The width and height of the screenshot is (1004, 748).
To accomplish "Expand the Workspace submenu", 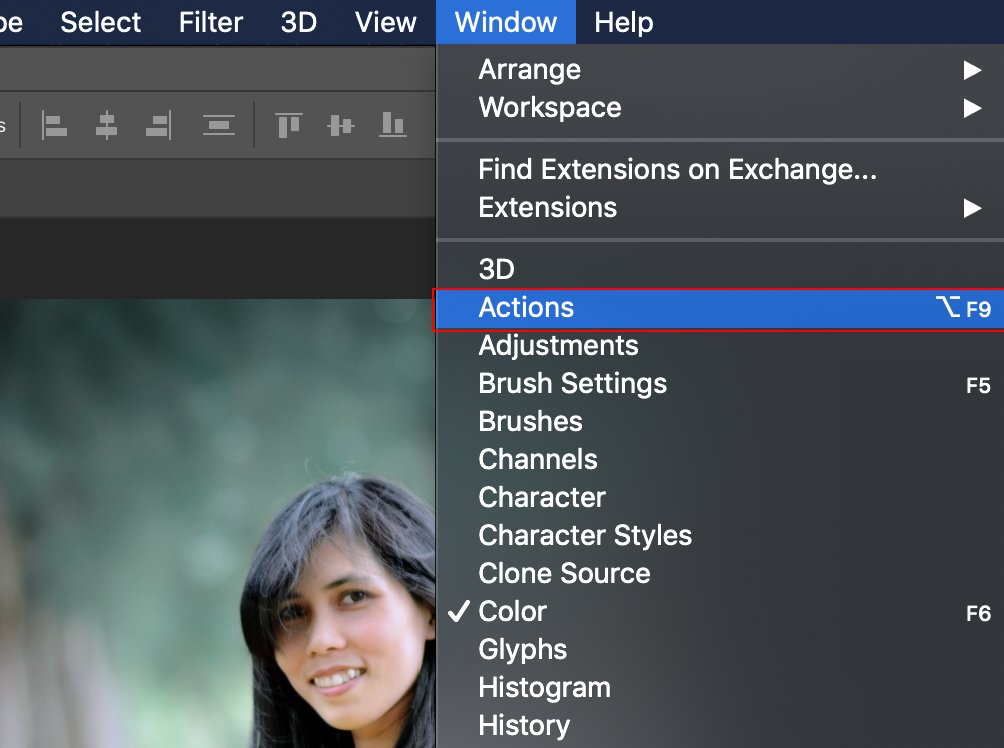I will tap(549, 107).
